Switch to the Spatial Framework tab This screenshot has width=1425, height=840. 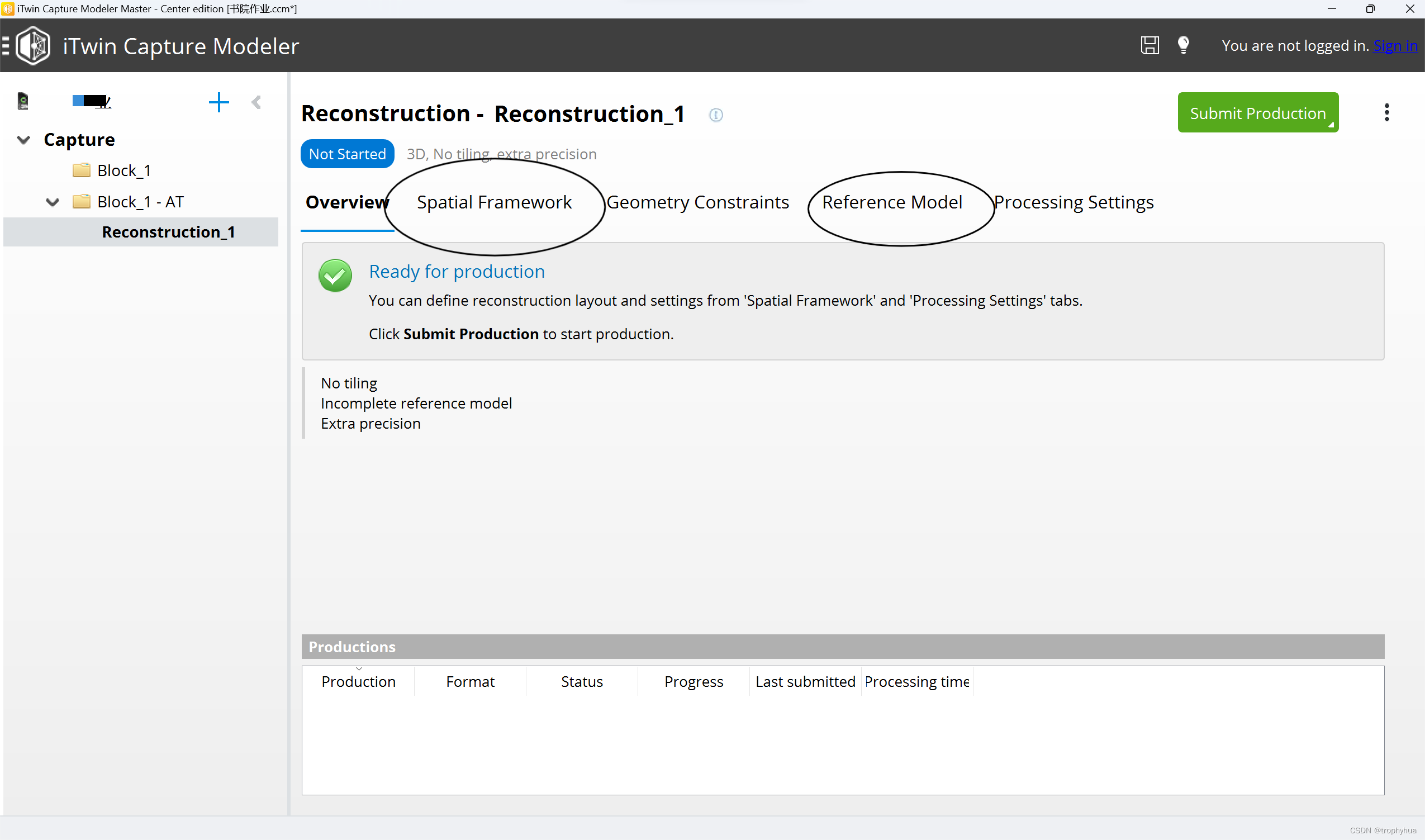tap(494, 202)
